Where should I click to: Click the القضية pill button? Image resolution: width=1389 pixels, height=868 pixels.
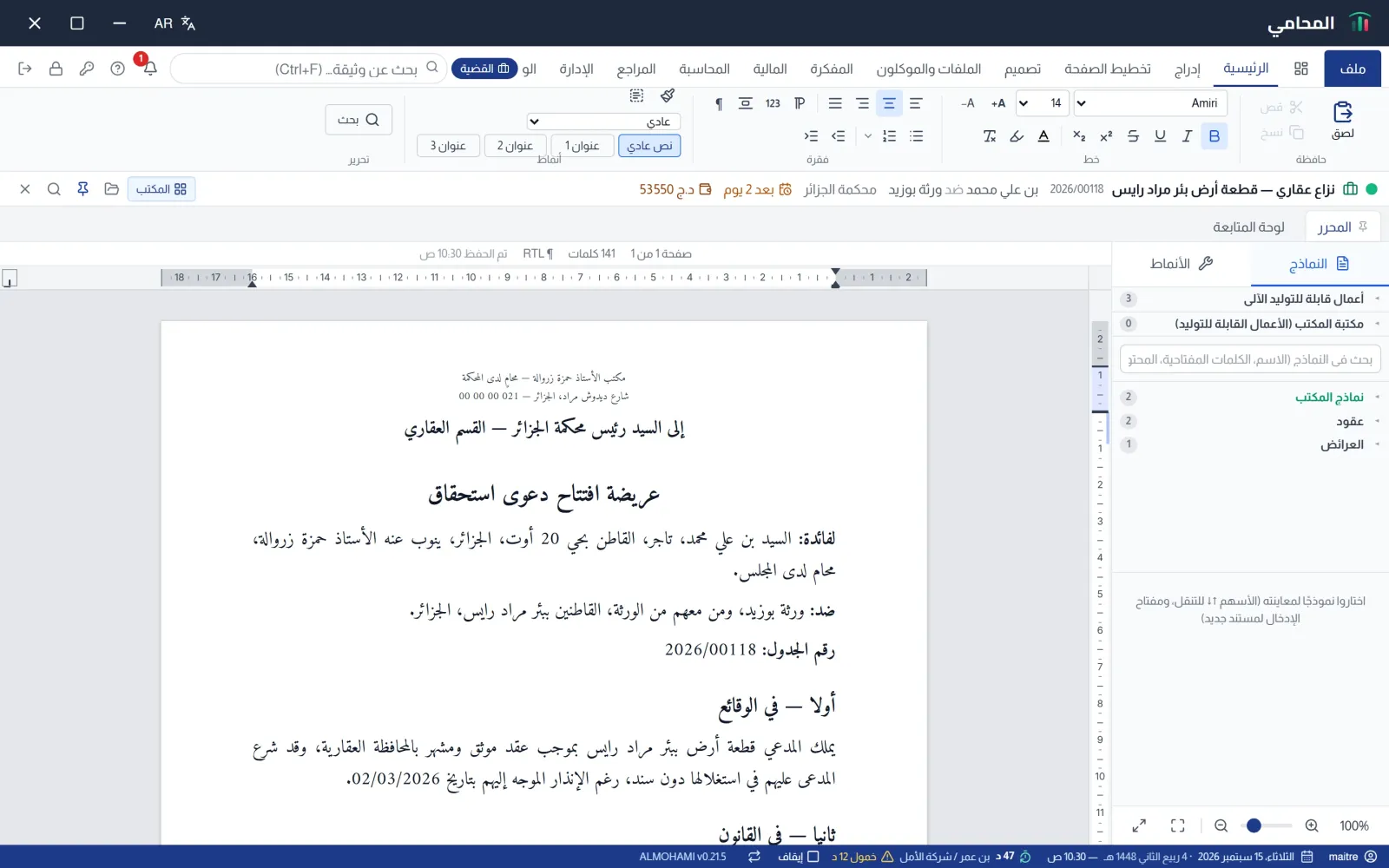[x=484, y=69]
